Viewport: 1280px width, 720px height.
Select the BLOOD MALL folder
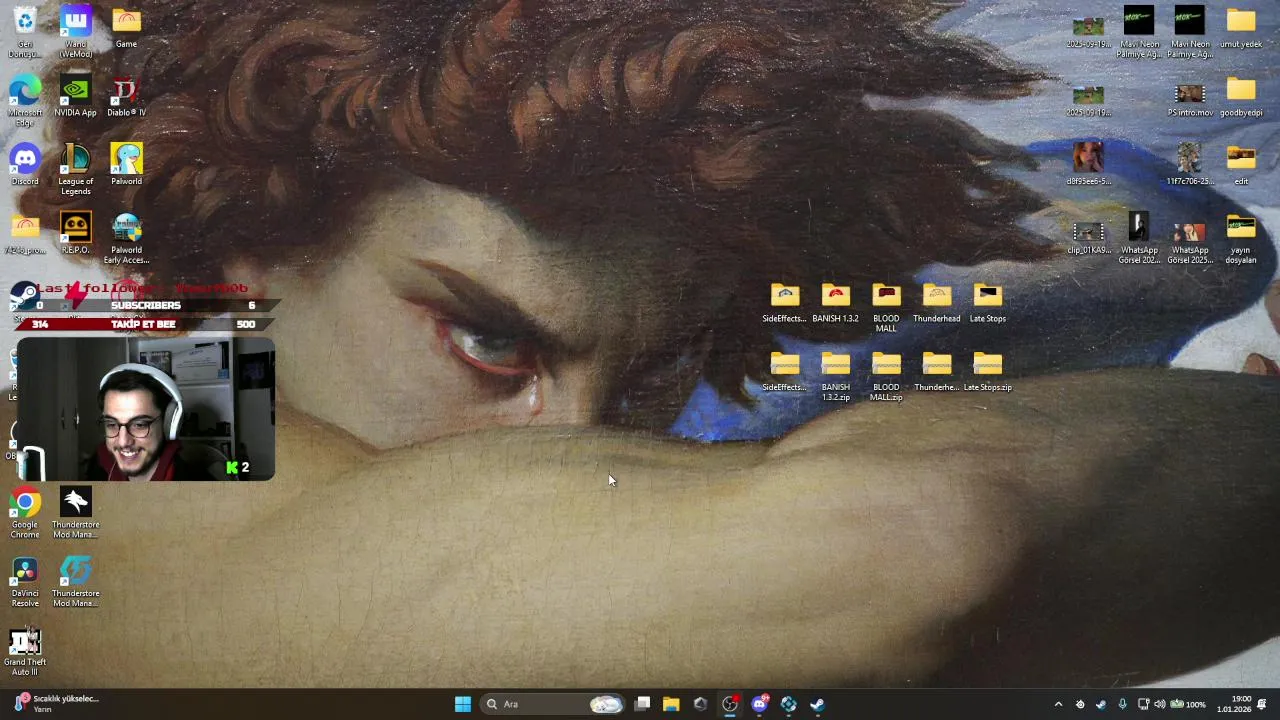click(886, 308)
